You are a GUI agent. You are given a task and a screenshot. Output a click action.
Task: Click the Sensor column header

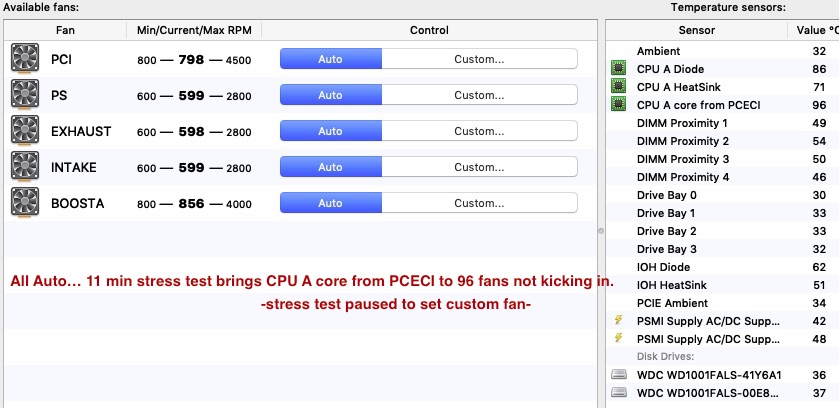click(697, 30)
